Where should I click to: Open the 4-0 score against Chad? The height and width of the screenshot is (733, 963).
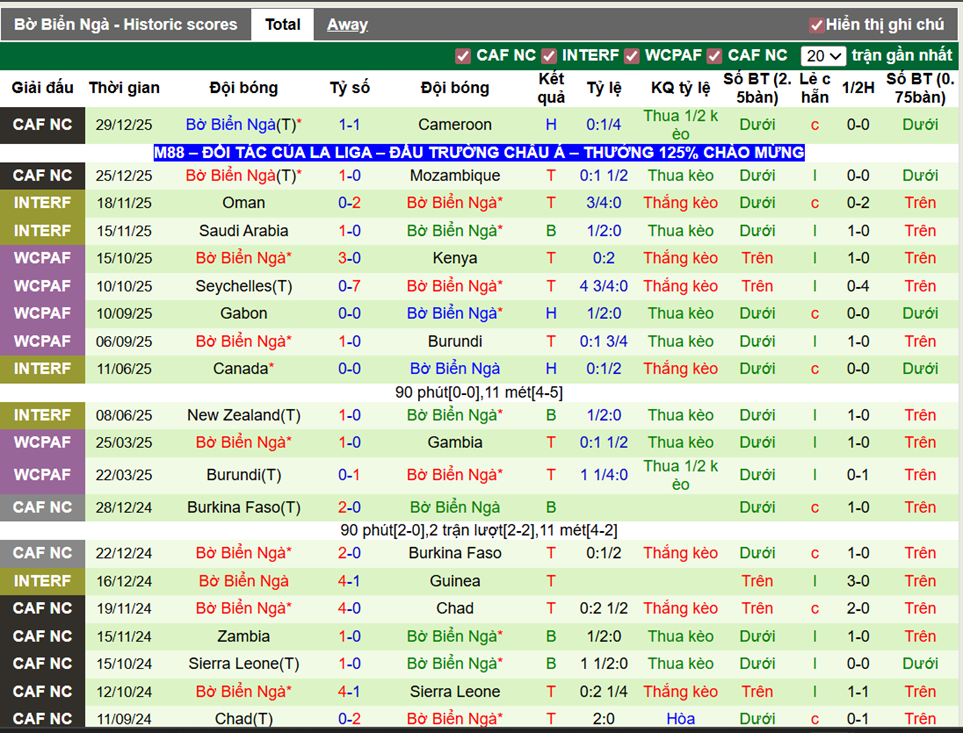tap(349, 608)
